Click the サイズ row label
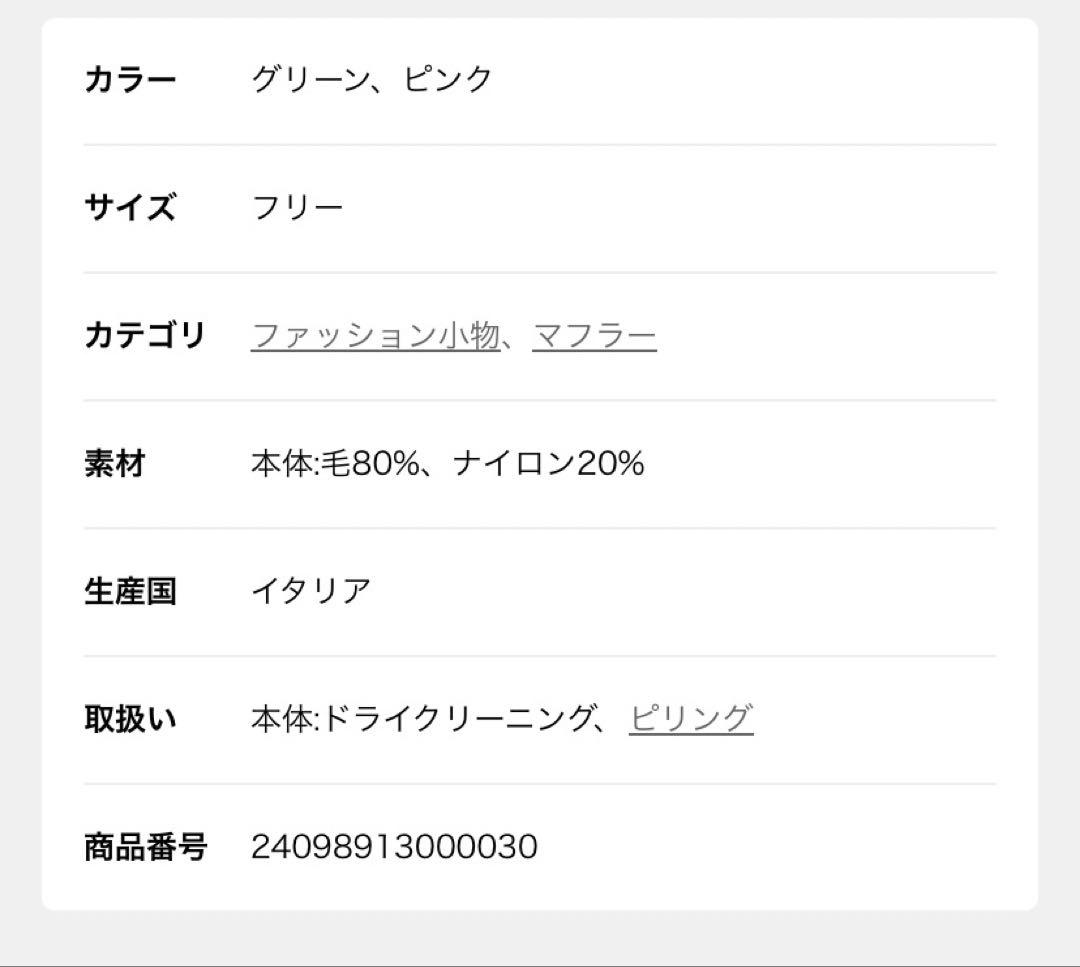 point(130,208)
